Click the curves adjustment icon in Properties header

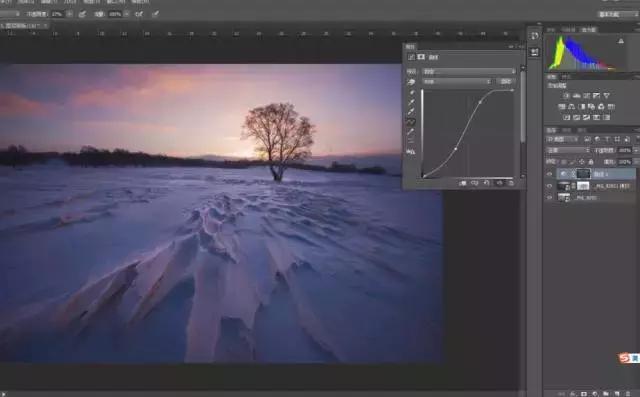pos(411,57)
